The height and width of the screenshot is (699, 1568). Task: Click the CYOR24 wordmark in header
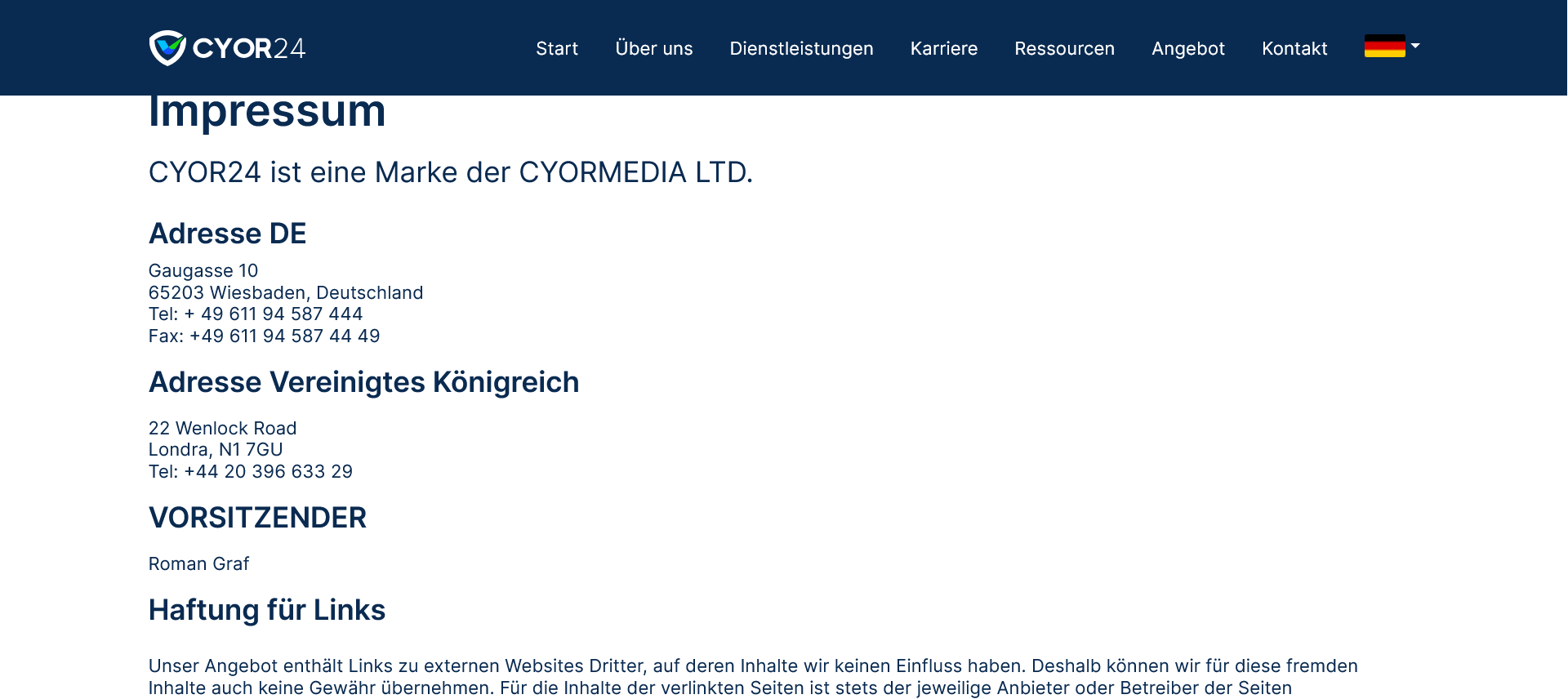tap(249, 49)
